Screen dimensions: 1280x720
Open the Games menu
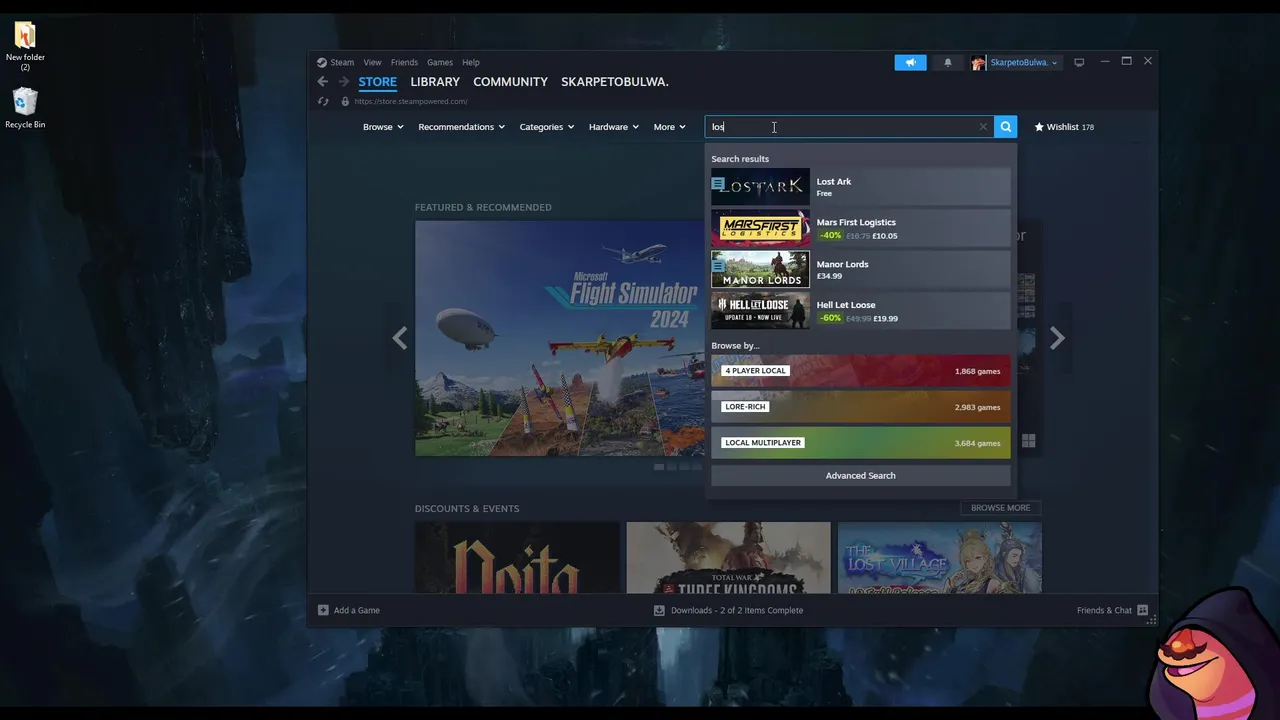(440, 62)
